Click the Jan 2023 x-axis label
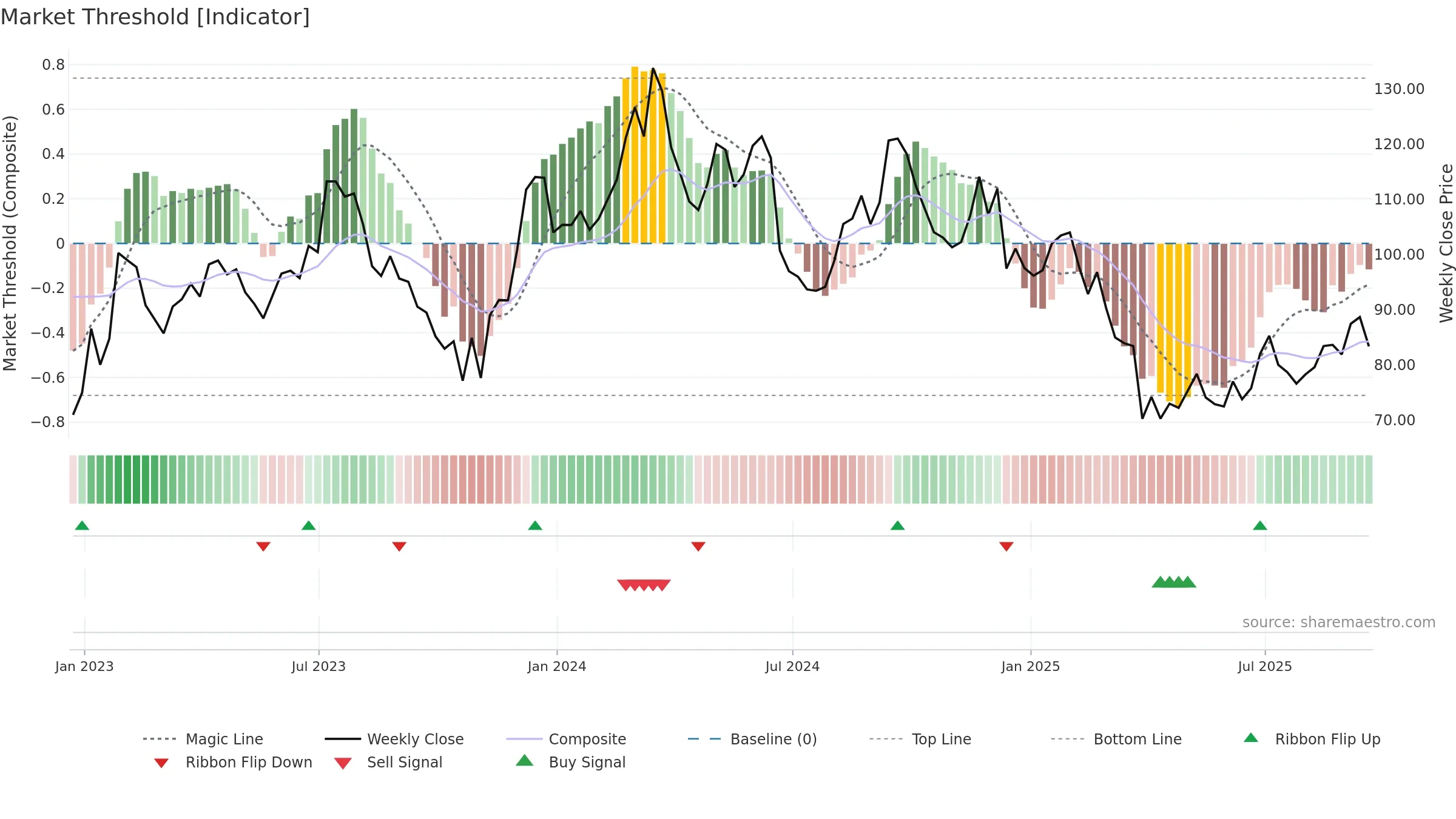 pos(84,666)
